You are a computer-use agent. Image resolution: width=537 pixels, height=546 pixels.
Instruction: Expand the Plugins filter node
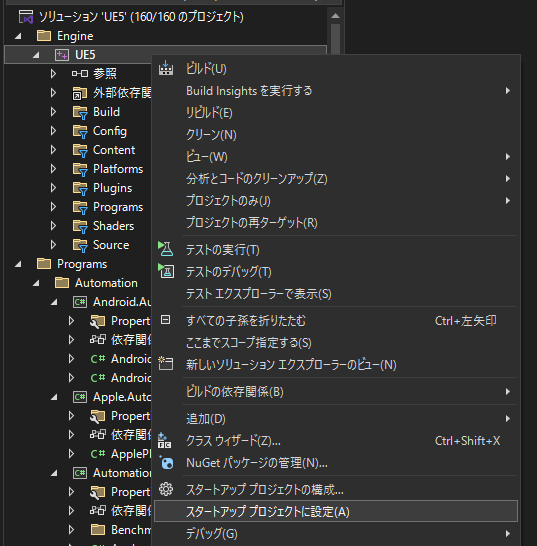pos(53,188)
